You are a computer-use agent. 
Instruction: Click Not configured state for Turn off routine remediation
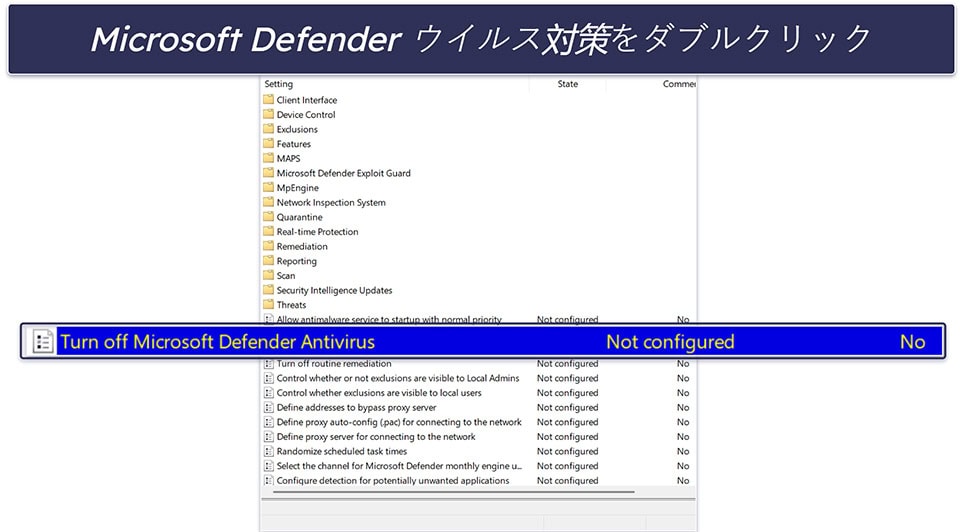coord(568,364)
